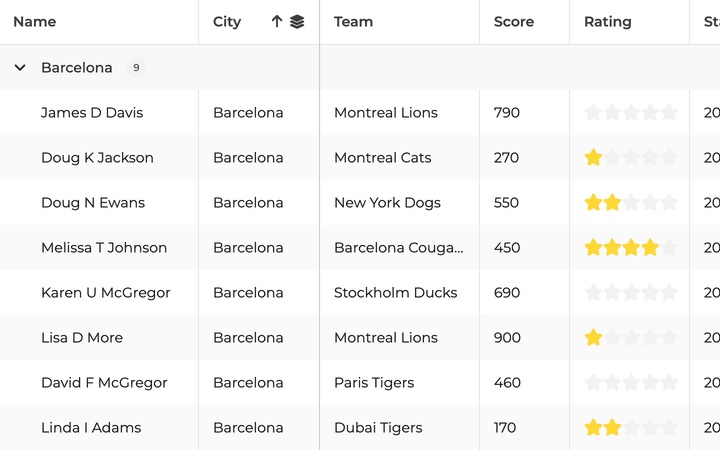Collapse the Barcelona group chevron
Image resolution: width=720 pixels, height=450 pixels.
click(20, 68)
